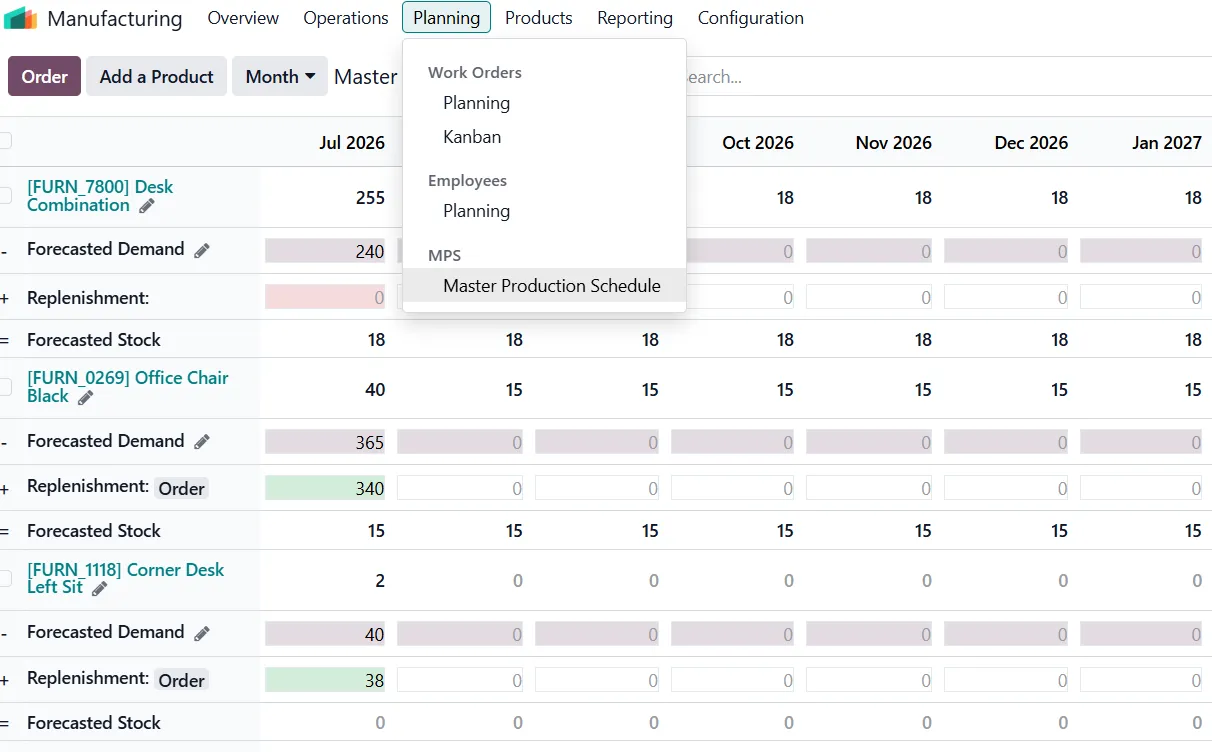Edit Desk Combination Forecasted Demand pencil

(202, 250)
